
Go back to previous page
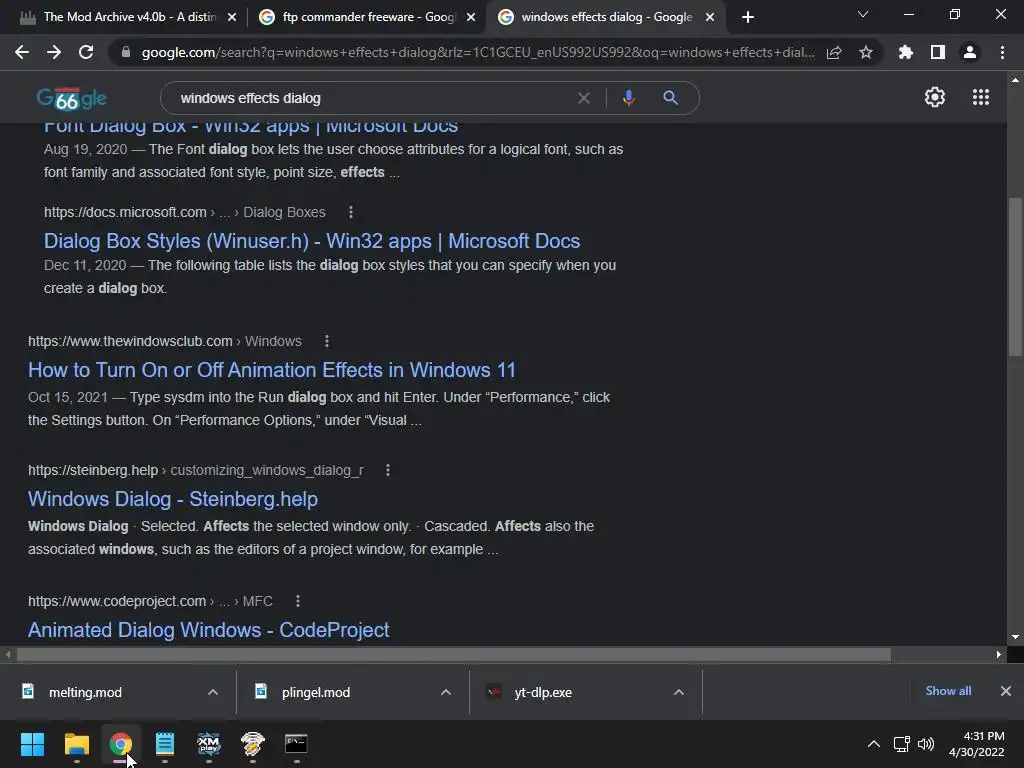22,52
